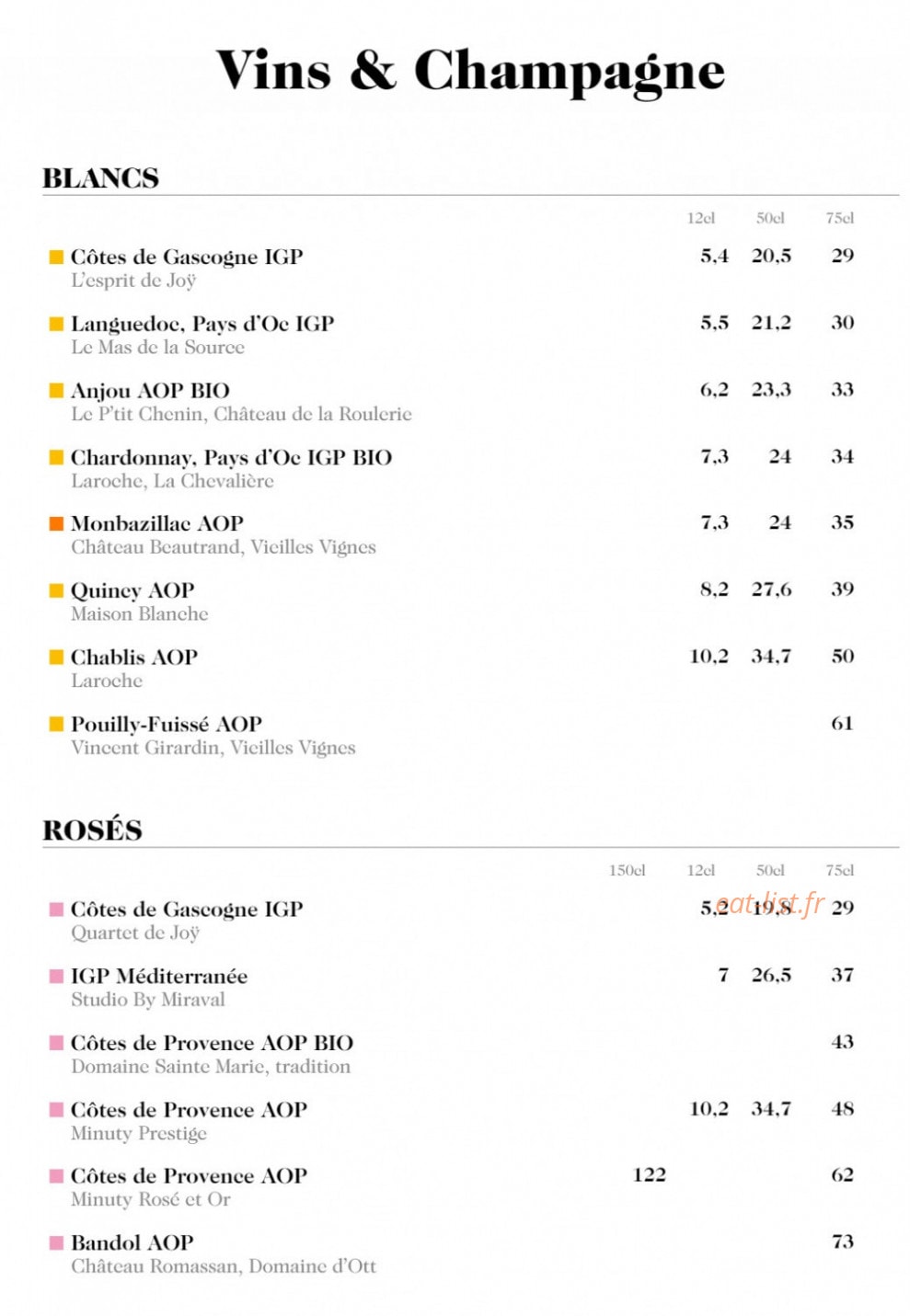The width and height of the screenshot is (910, 1316).
Task: Click the 10,2 glass price for Chablis
Action: tap(708, 656)
